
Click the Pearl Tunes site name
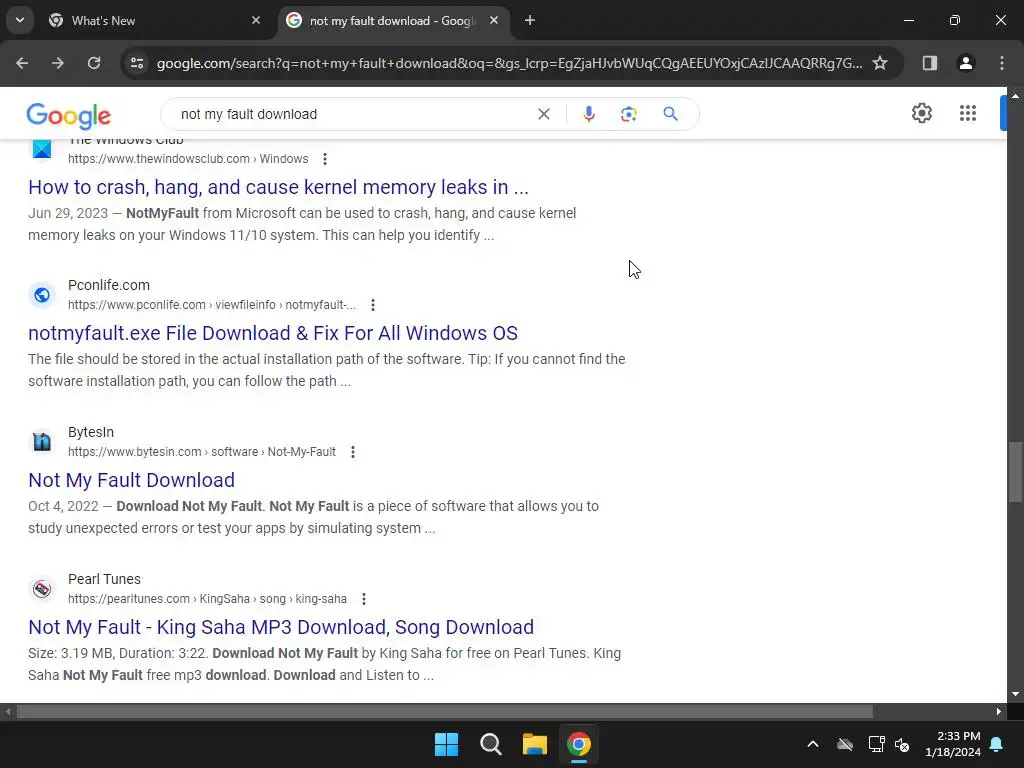104,579
